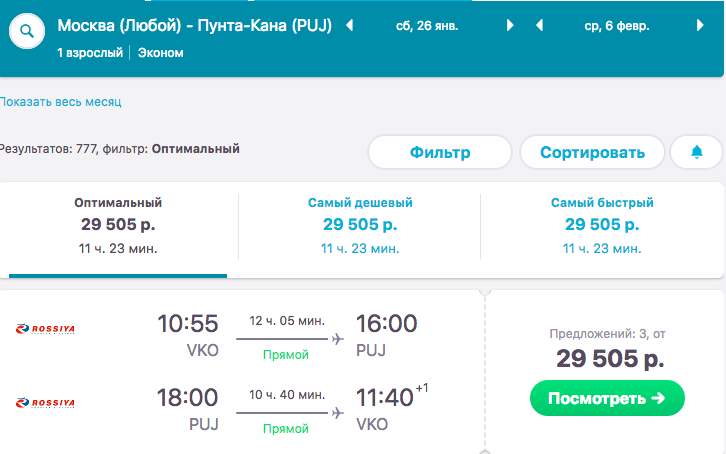
Task: Click the Москва - Пунта-Кана route field
Action: coord(194,25)
